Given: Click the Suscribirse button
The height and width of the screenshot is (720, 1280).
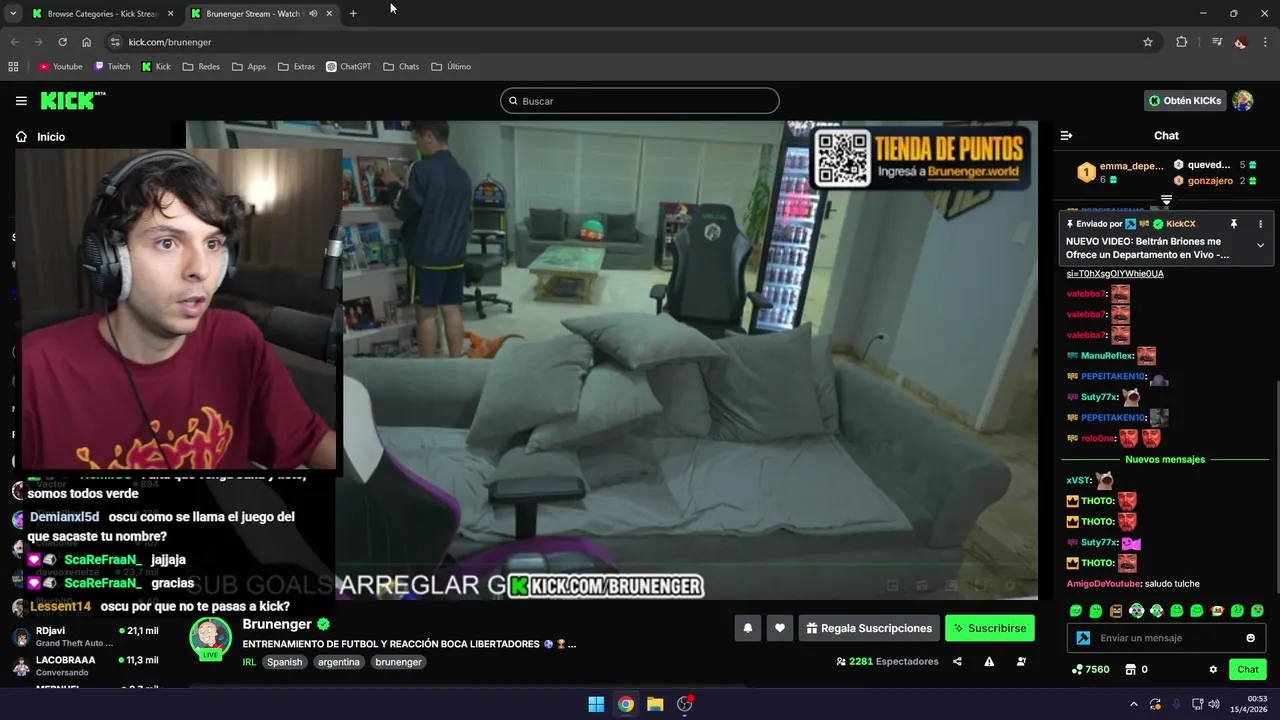Looking at the screenshot, I should (990, 628).
